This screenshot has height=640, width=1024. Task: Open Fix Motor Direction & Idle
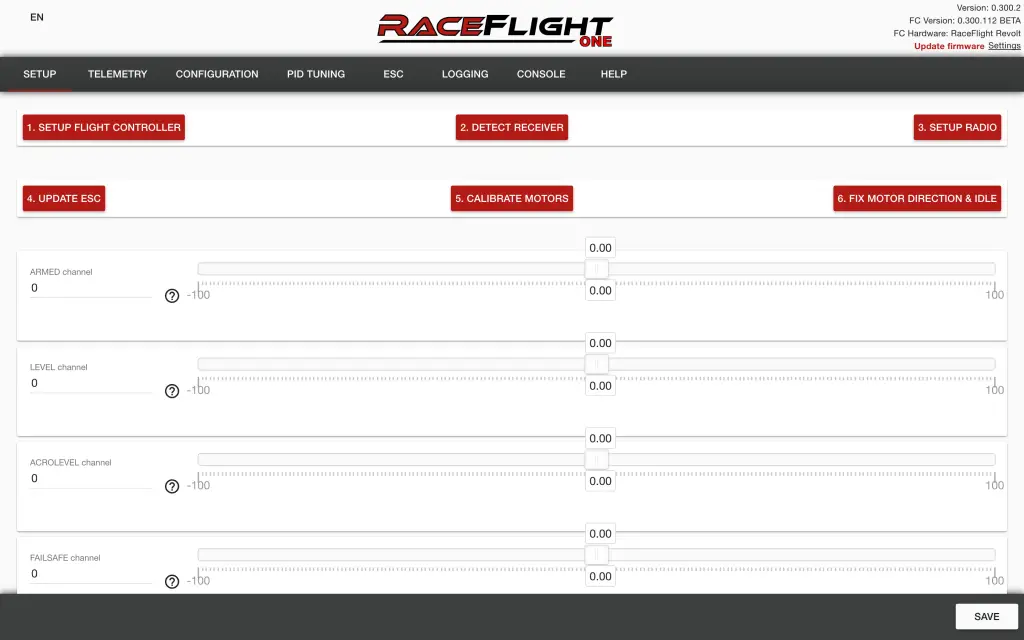(916, 198)
